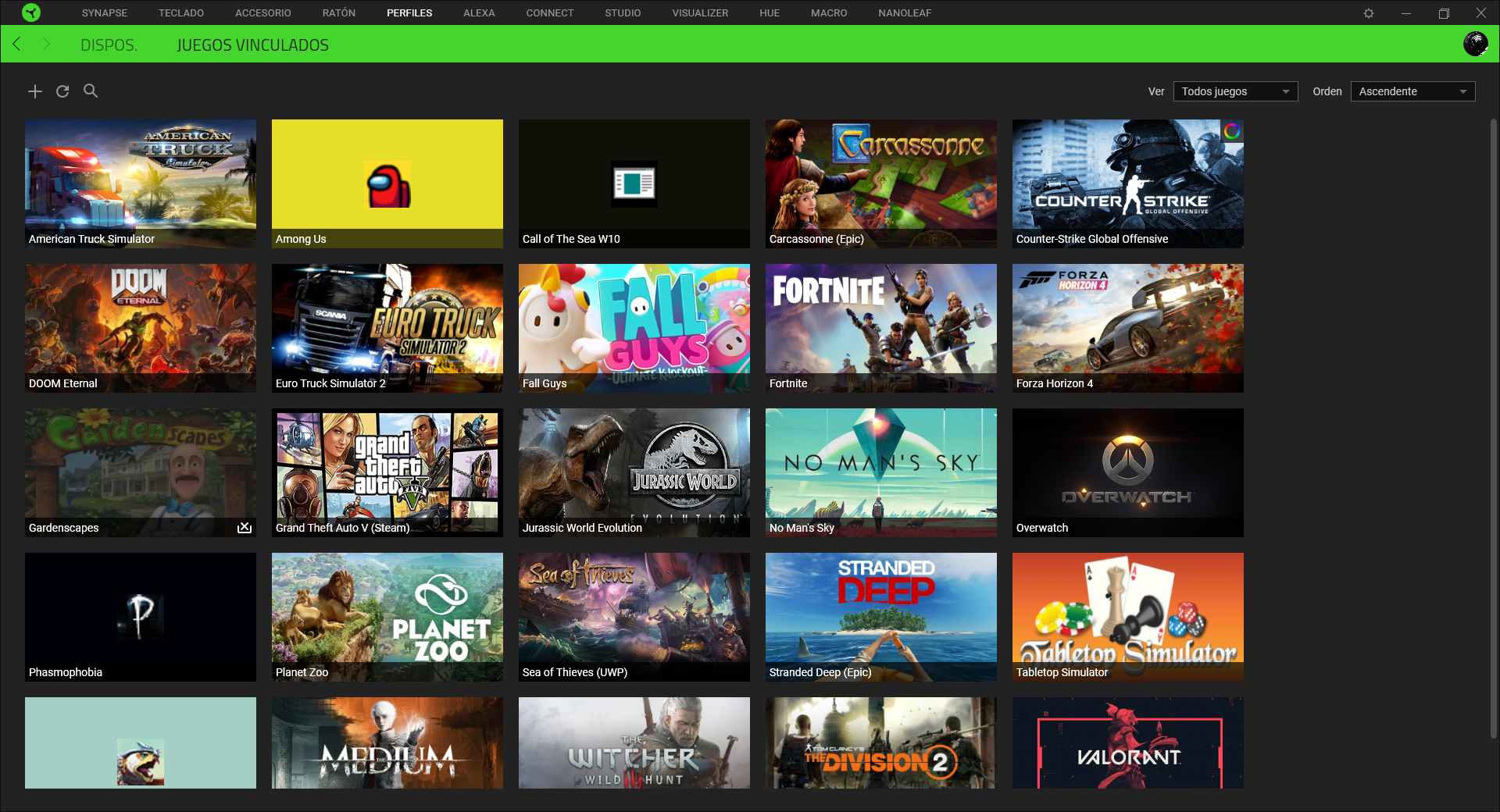This screenshot has width=1500, height=812.
Task: Open the Planet Zoo game tile
Action: click(x=387, y=617)
